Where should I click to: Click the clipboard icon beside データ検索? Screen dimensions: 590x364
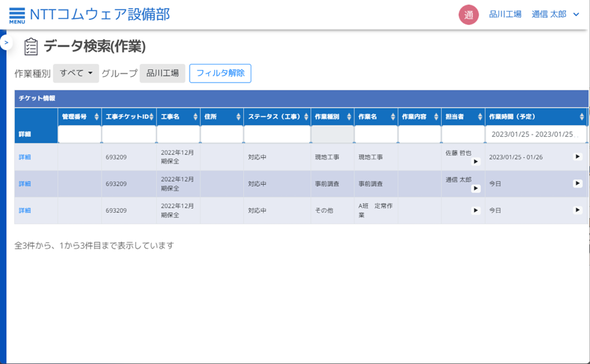30,47
